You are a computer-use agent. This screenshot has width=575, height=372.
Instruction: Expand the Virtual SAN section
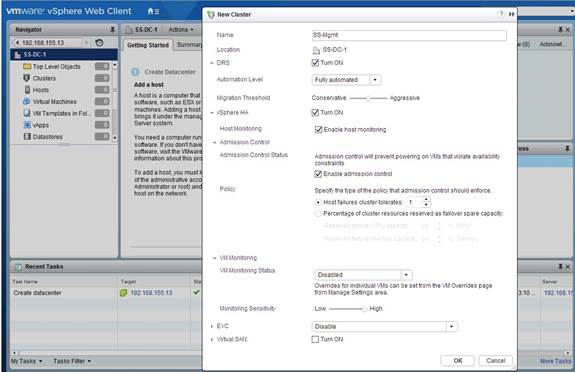[x=212, y=339]
